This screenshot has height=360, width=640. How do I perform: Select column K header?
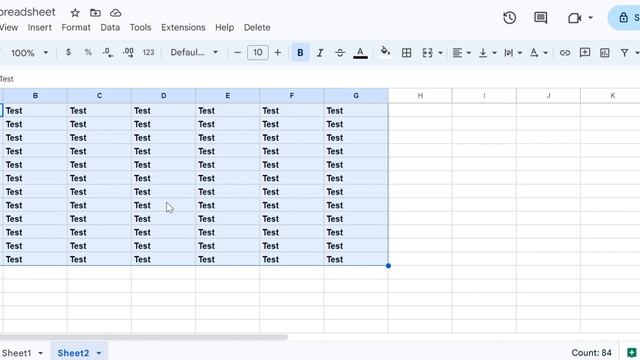pos(612,96)
